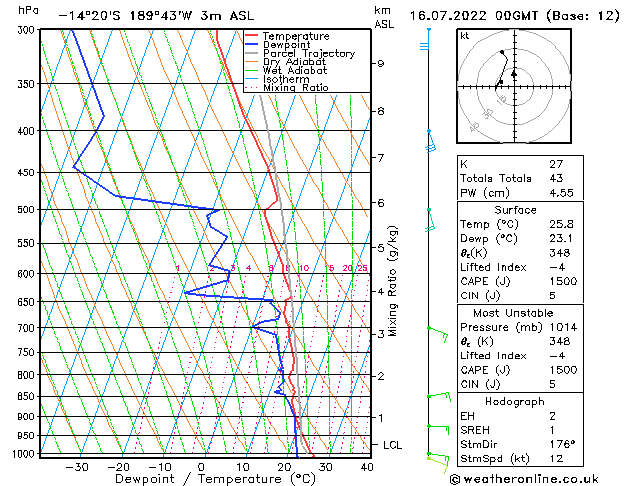Click the -30 temperature axis label
This screenshot has height=486, width=629.
tap(77, 467)
